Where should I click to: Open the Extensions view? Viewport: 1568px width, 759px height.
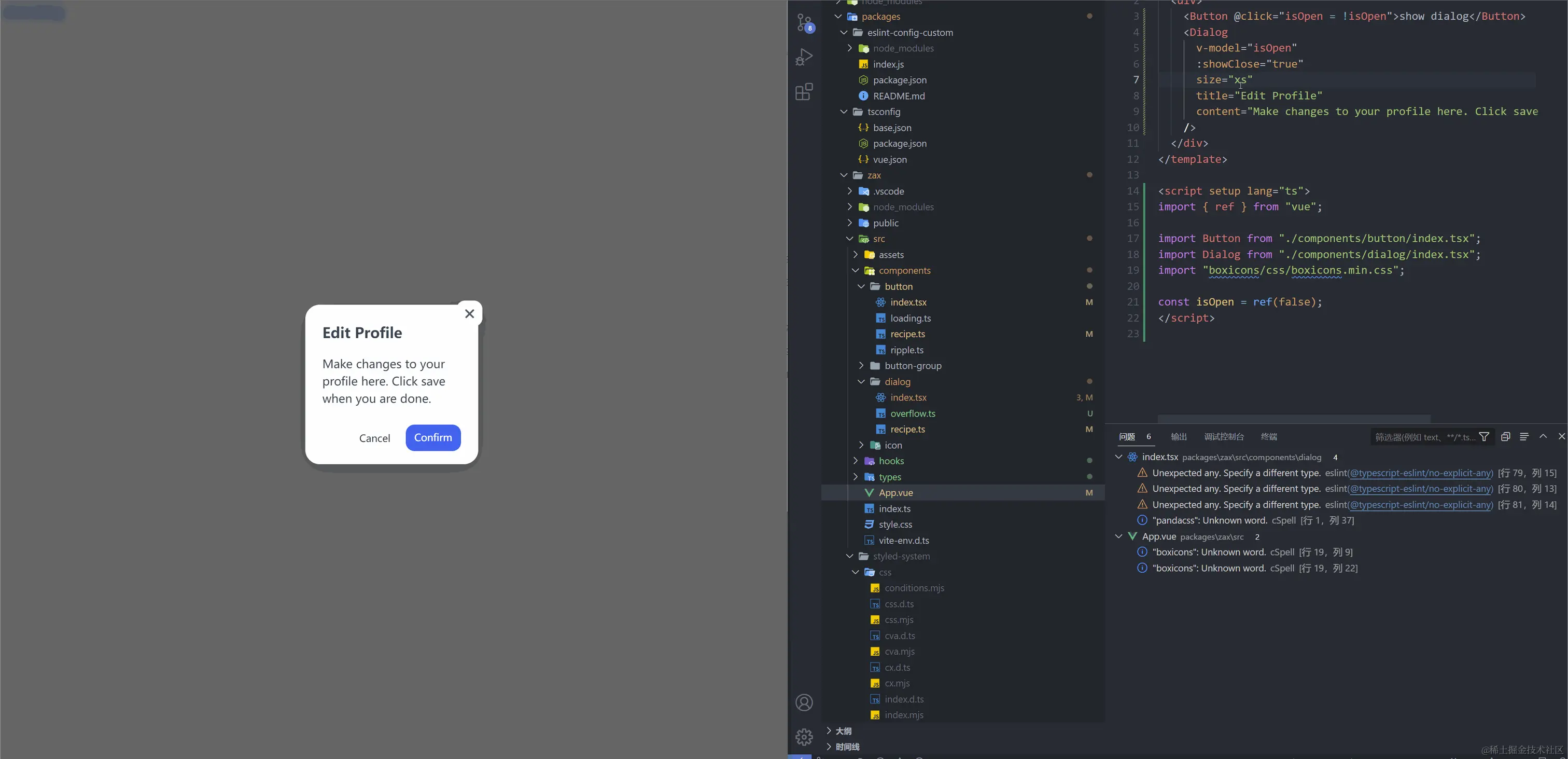pos(804,91)
